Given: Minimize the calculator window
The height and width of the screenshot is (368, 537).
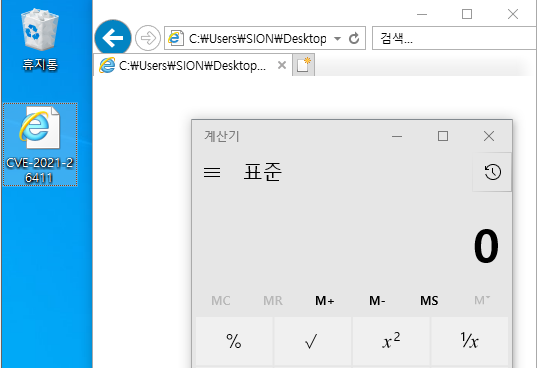Looking at the screenshot, I should (397, 136).
